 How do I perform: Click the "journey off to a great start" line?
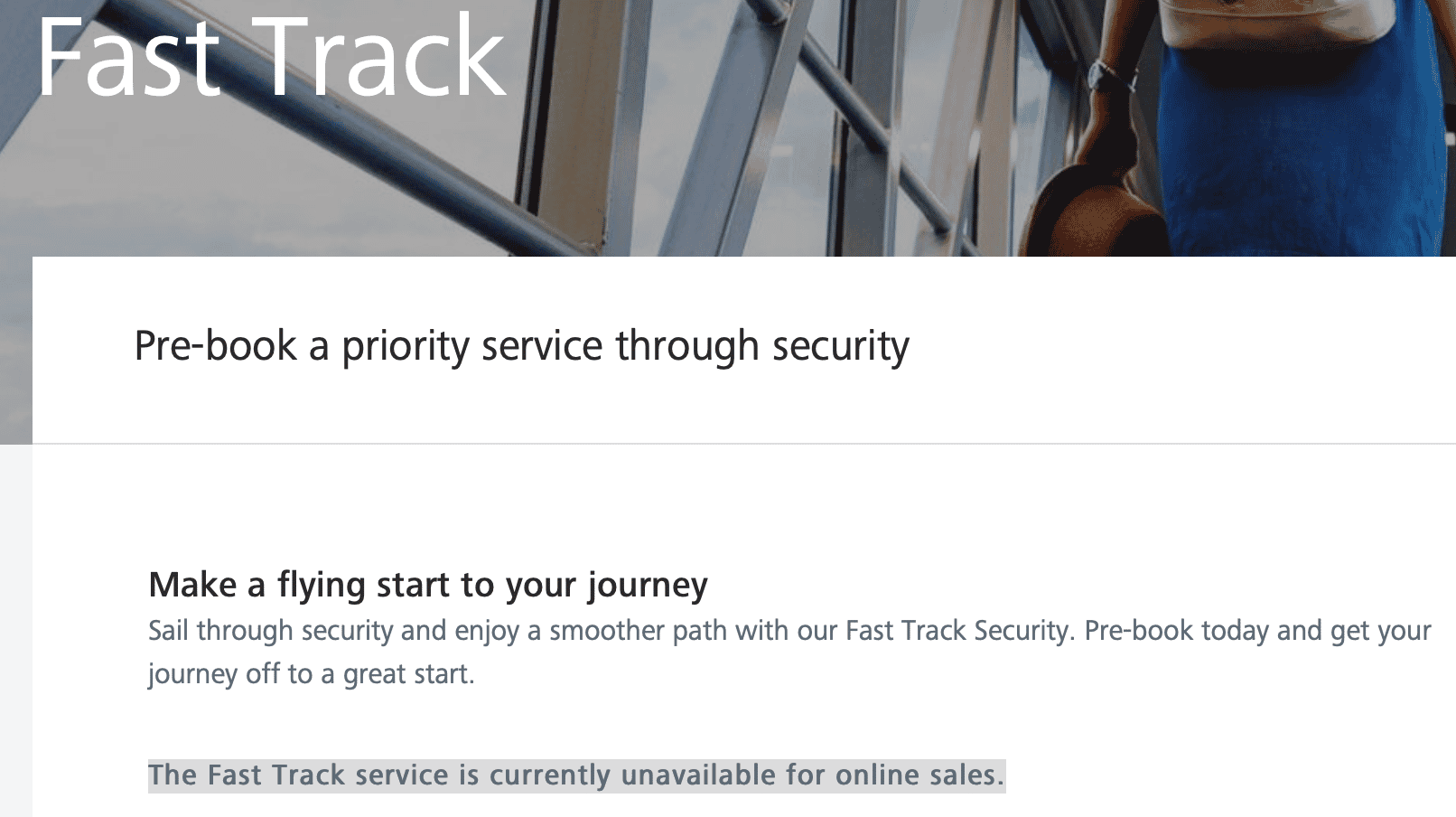click(x=311, y=674)
